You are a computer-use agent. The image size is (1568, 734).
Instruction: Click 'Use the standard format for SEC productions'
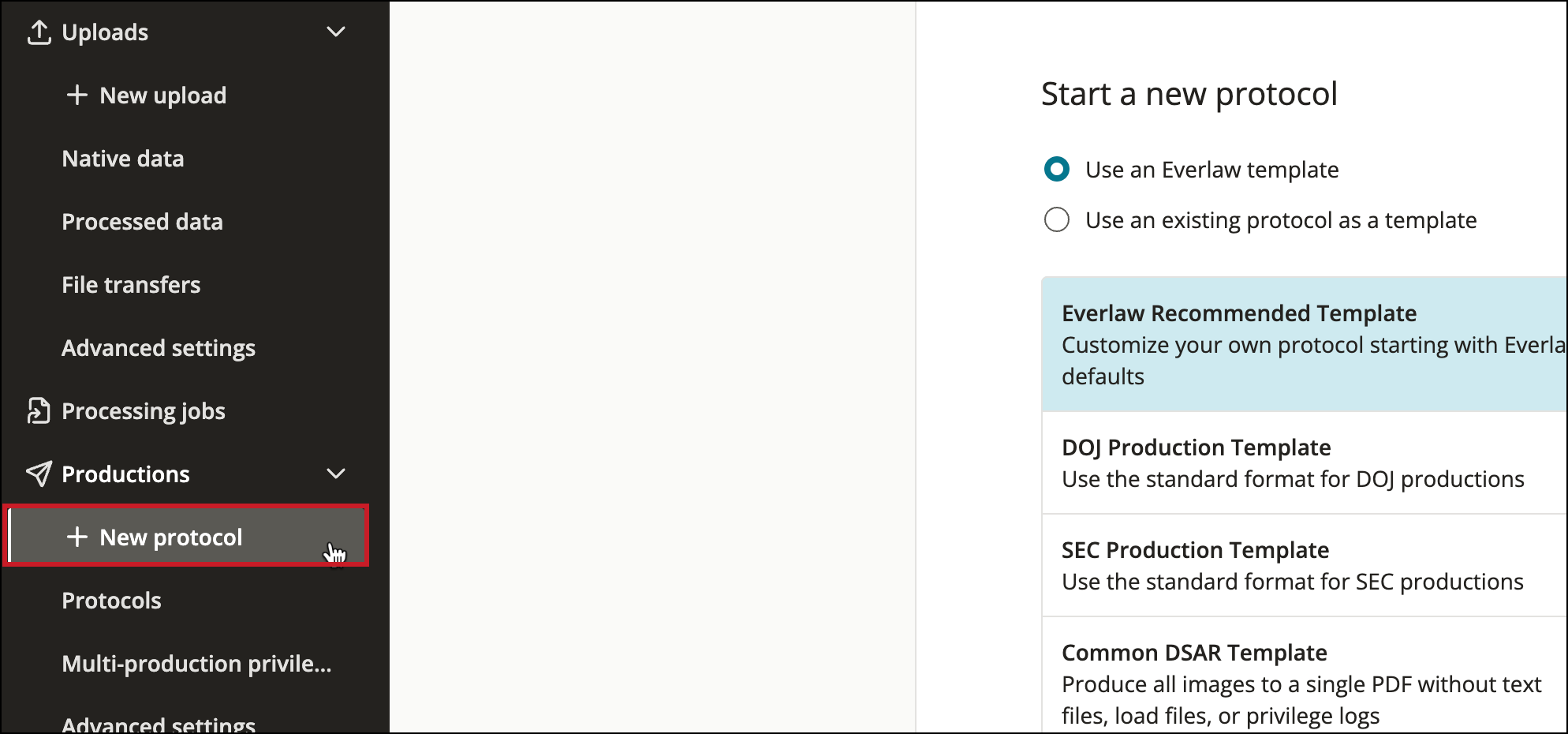(x=1293, y=582)
